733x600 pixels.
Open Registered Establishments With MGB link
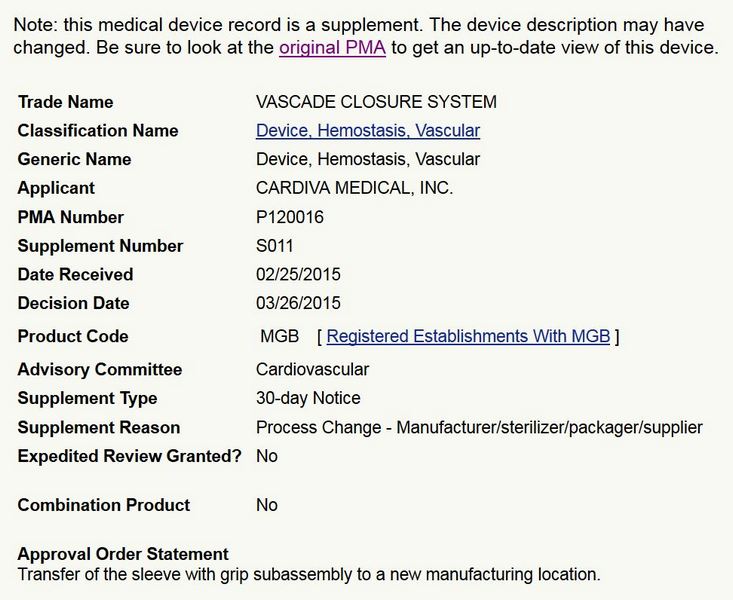point(468,337)
